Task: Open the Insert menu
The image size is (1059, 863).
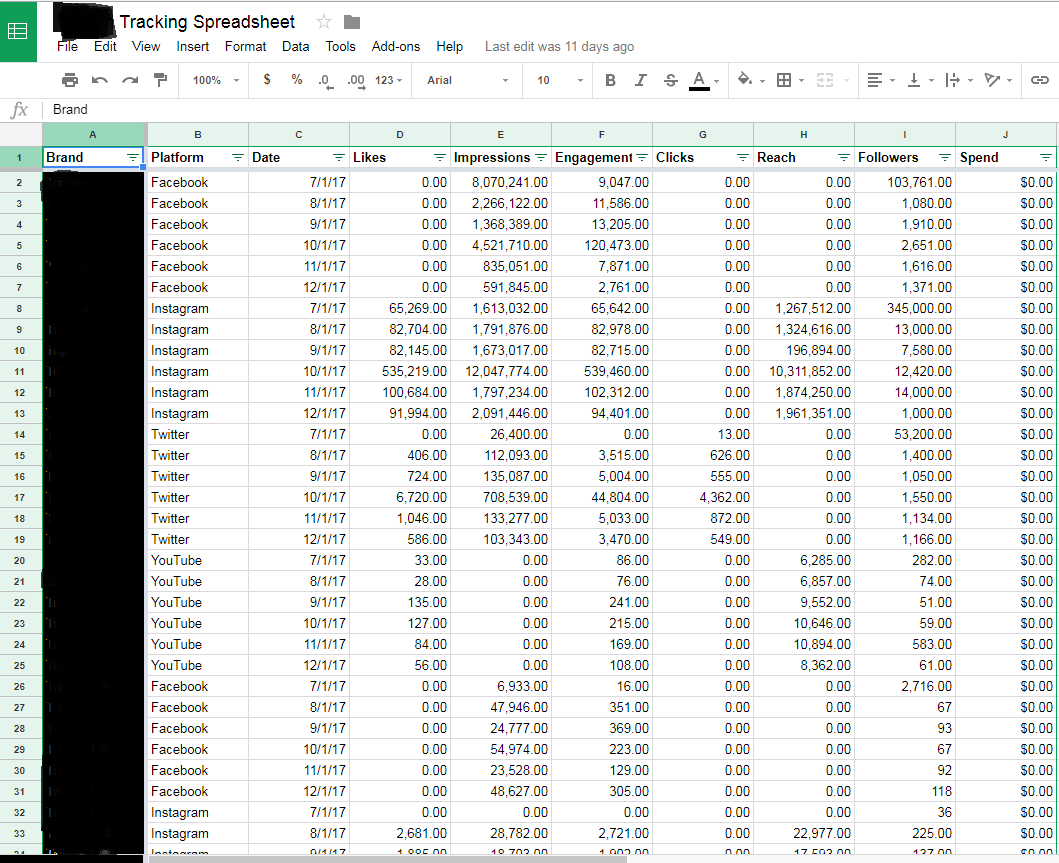Action: tap(192, 47)
